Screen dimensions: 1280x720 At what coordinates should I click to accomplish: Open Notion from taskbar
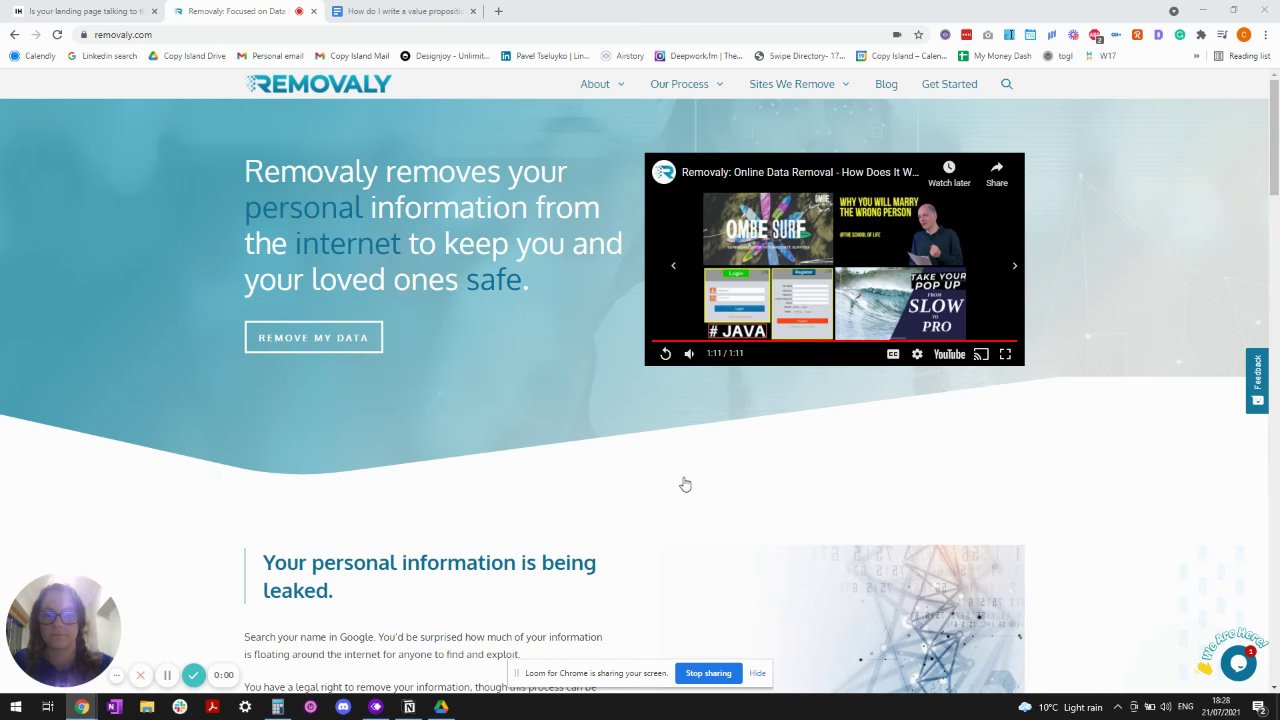(x=409, y=707)
